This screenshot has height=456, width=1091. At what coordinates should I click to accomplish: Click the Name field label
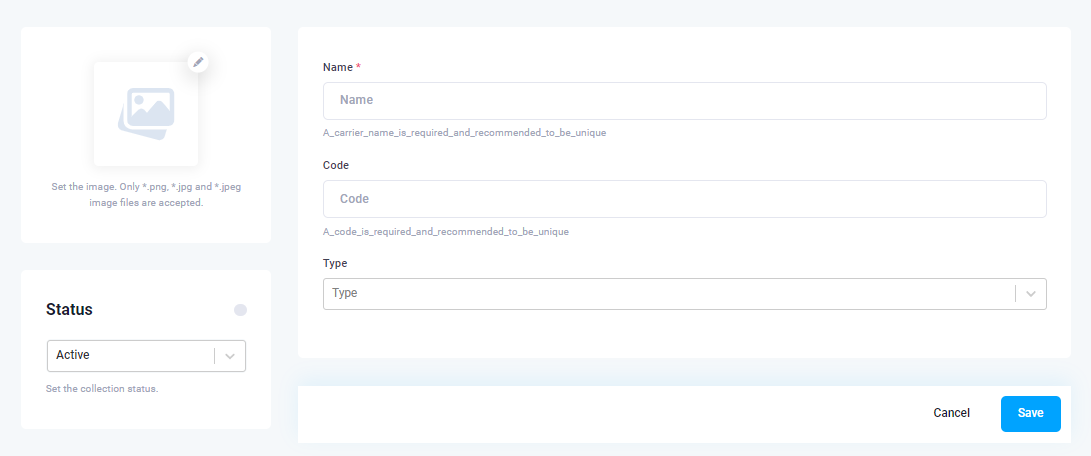tap(338, 68)
